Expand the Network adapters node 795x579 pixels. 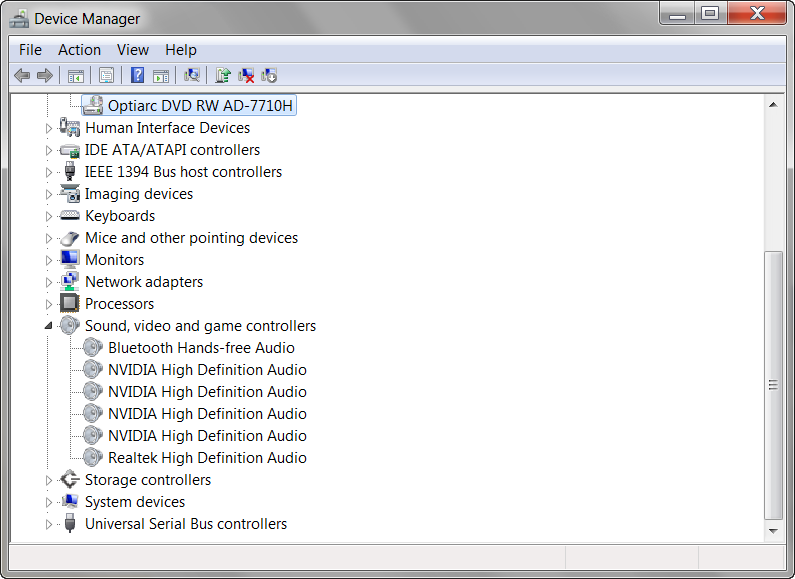tap(49, 282)
